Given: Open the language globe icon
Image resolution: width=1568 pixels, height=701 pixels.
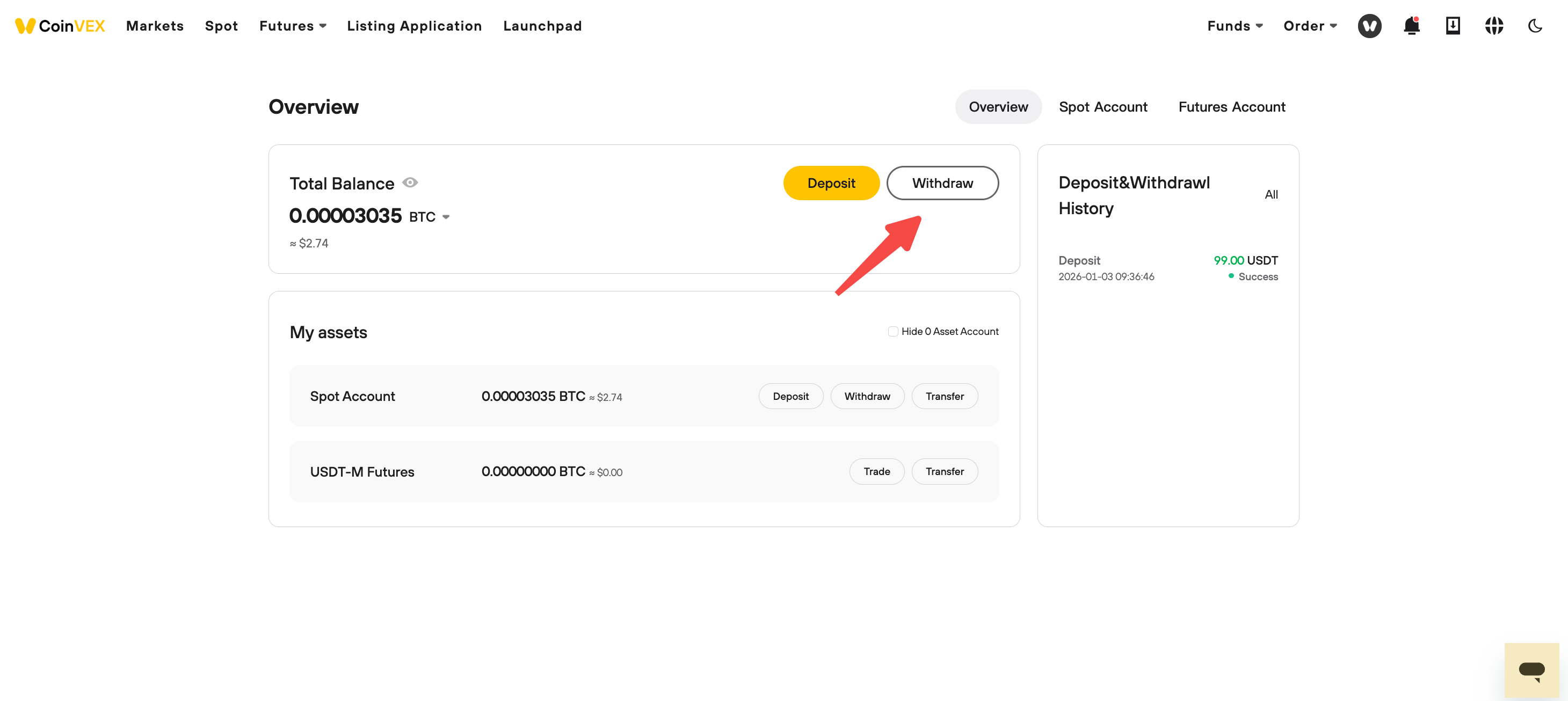Looking at the screenshot, I should pyautogui.click(x=1494, y=26).
